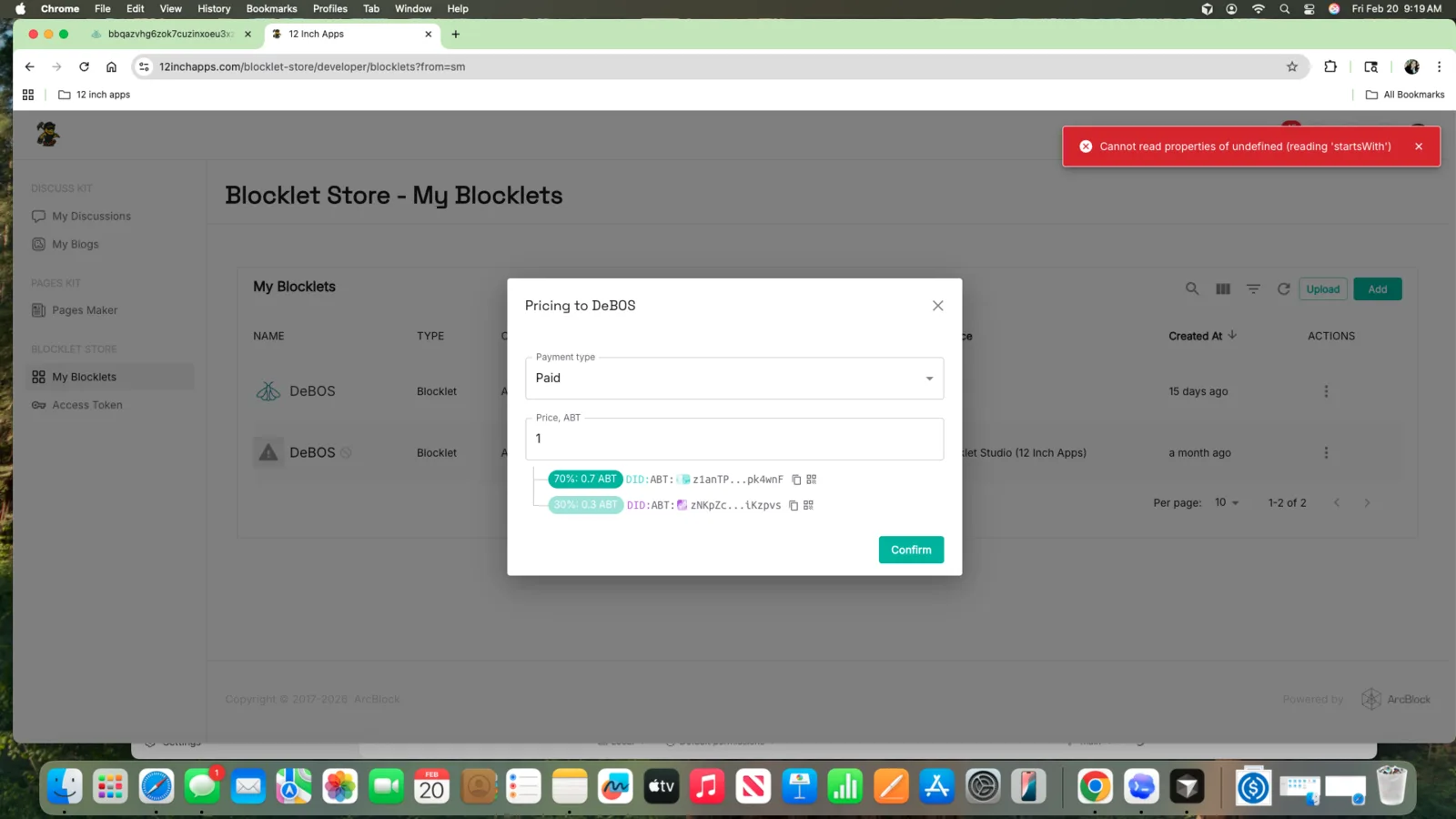Open the Edit menu
Screen dimensions: 1456x819
click(x=136, y=9)
